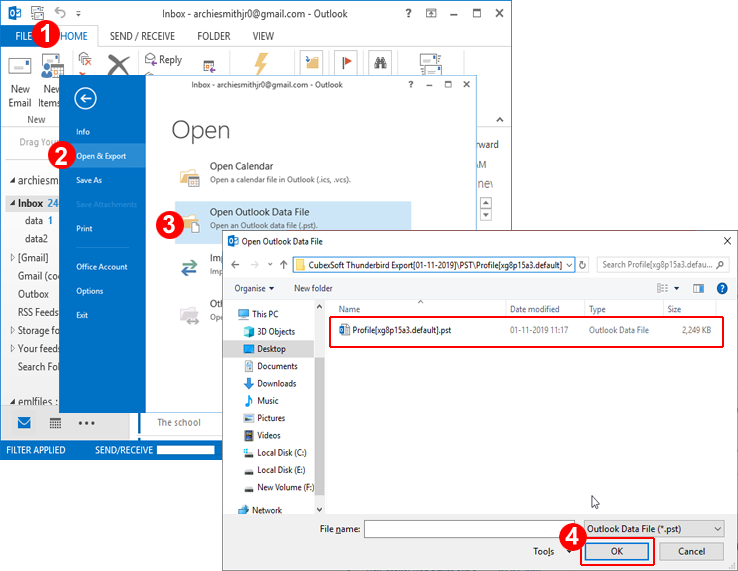Click the back arrow in Backstage view
Image resolution: width=738 pixels, height=571 pixels.
[85, 98]
